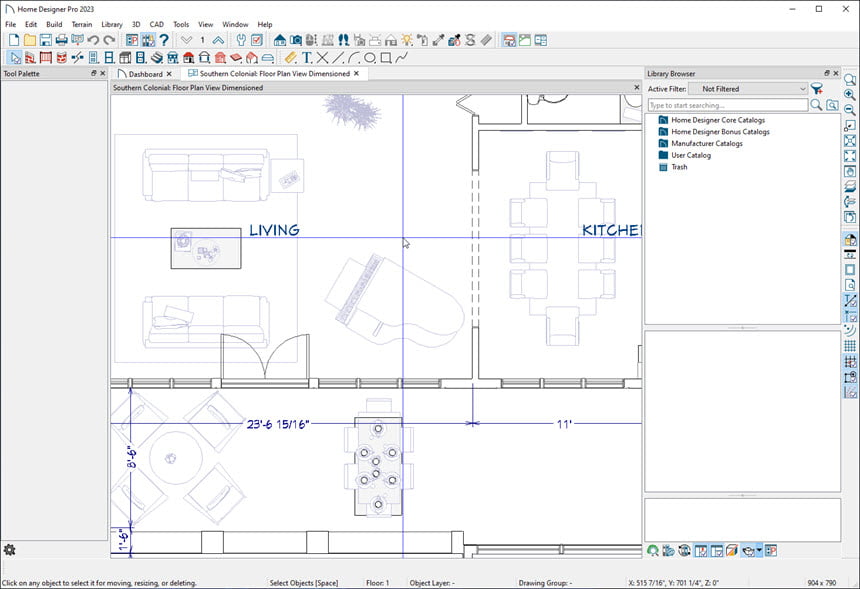Viewport: 860px width, 589px height.
Task: Click the Zoom Out magnifier icon
Action: click(850, 110)
